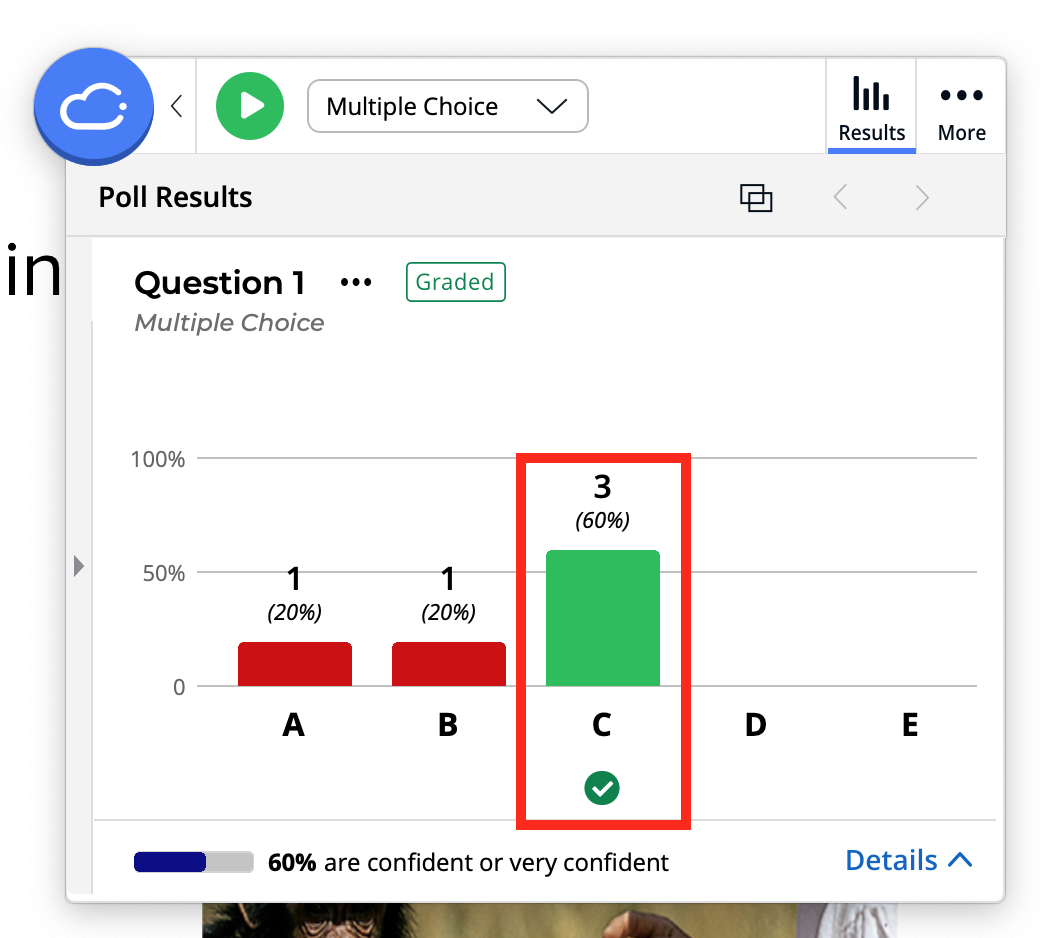This screenshot has height=938, width=1040.
Task: Open the Question 1 options ellipsis
Action: tap(356, 282)
